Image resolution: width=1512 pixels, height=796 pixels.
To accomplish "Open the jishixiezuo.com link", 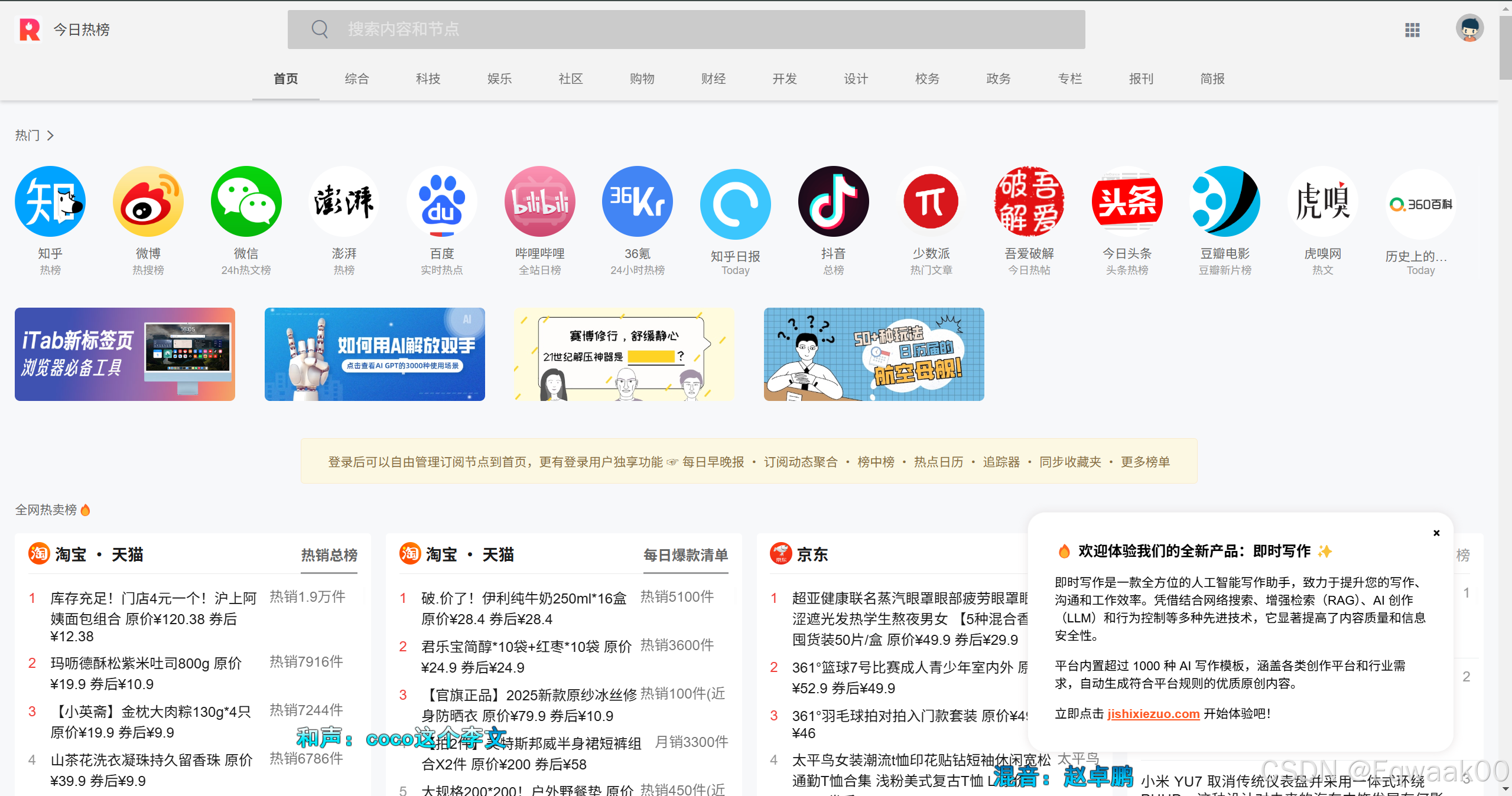I will [x=1153, y=714].
